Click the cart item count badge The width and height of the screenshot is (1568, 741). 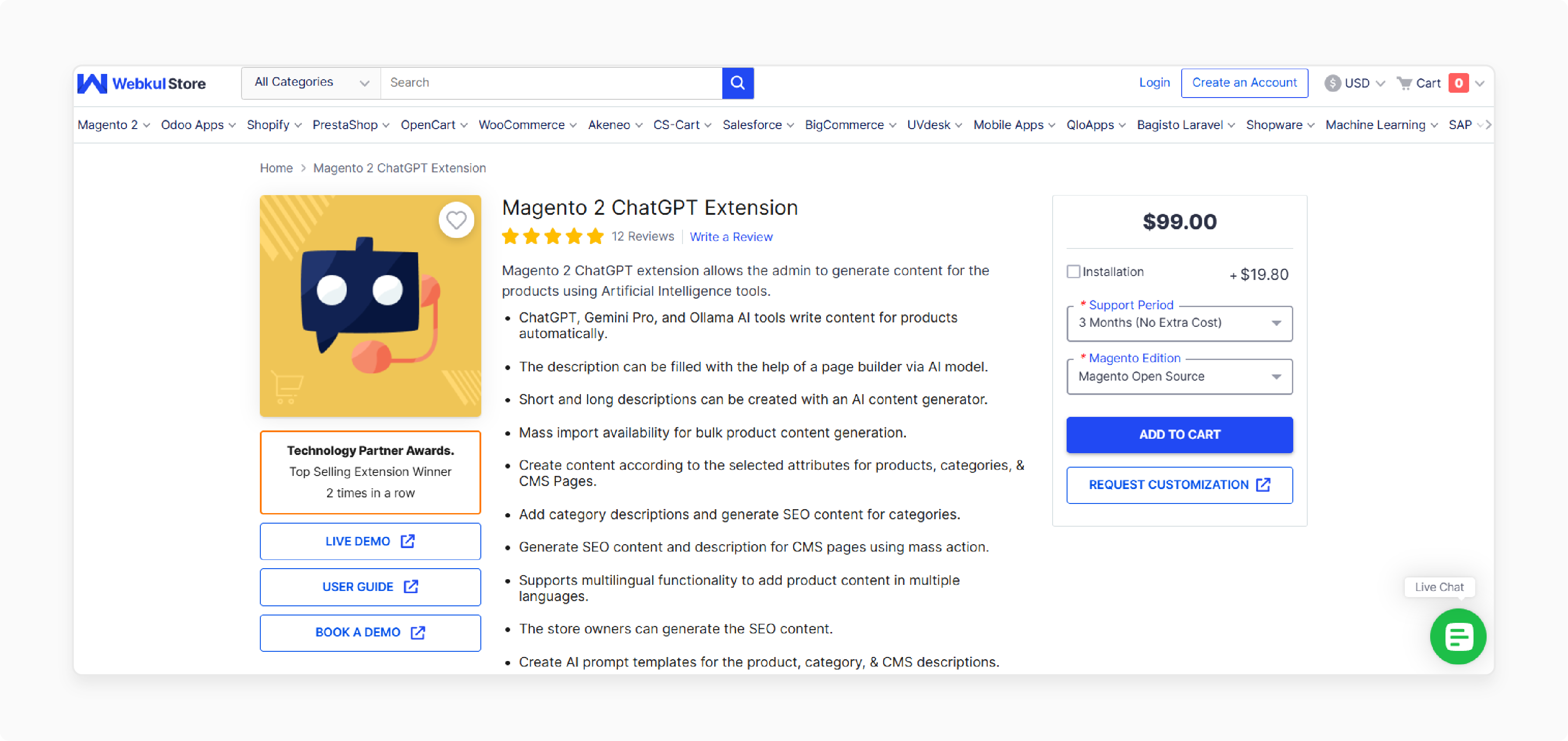coord(1458,83)
